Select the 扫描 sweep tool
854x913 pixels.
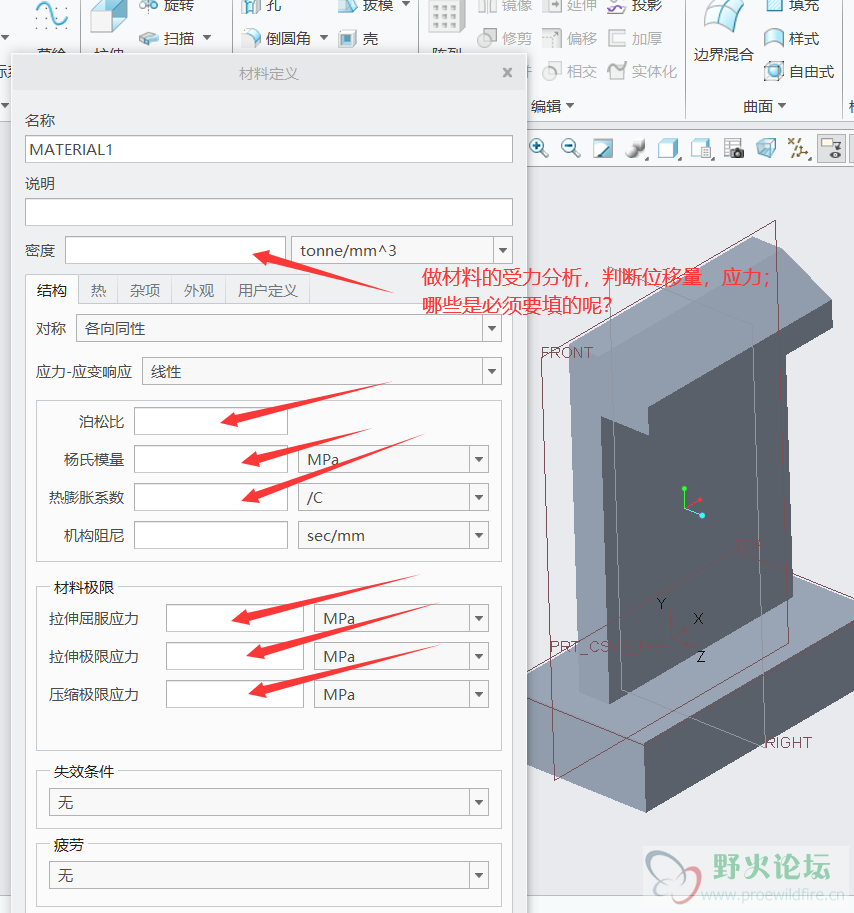166,38
